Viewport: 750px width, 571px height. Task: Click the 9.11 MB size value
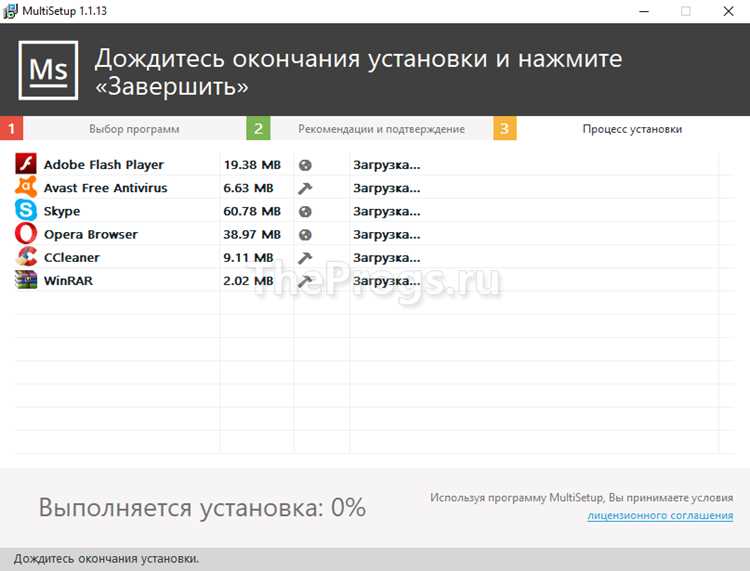pos(248,258)
